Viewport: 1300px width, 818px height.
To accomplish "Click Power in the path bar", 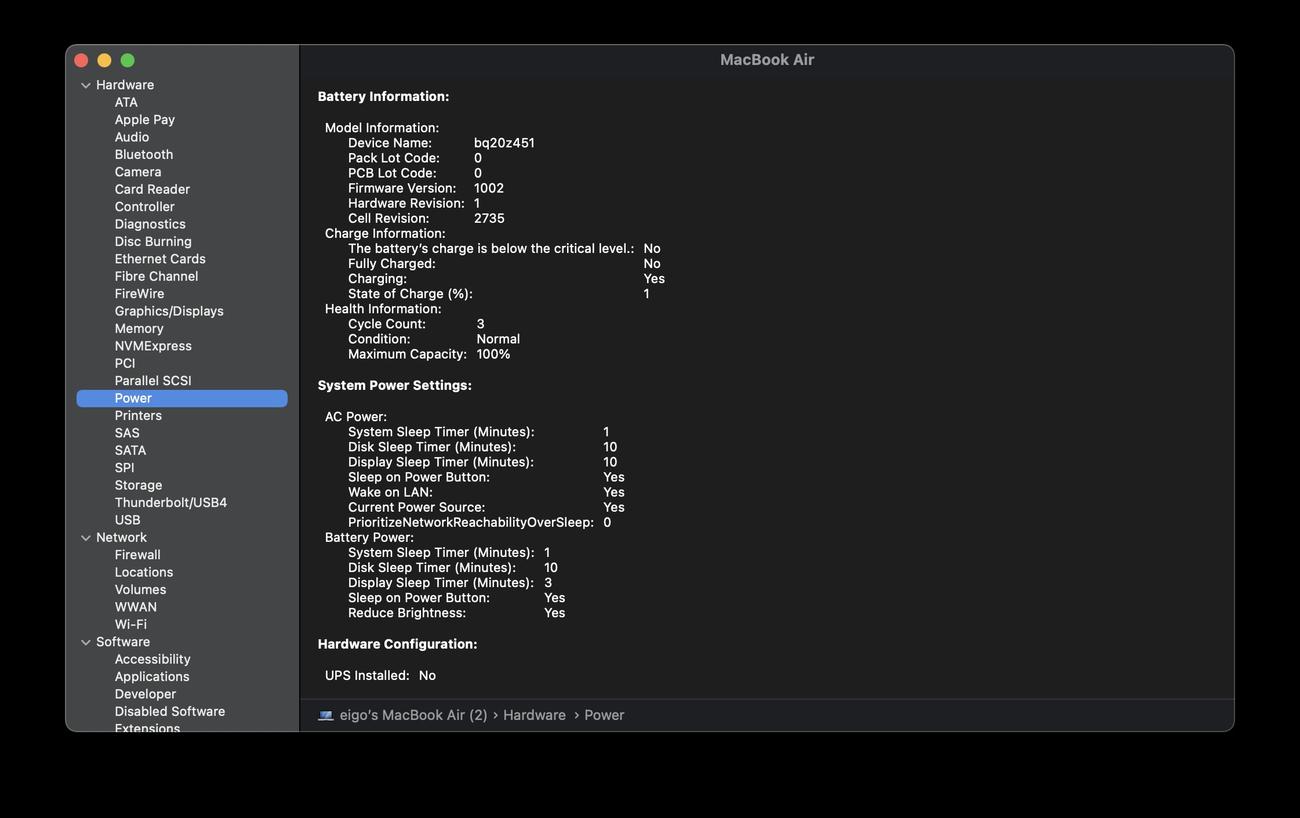I will [604, 715].
